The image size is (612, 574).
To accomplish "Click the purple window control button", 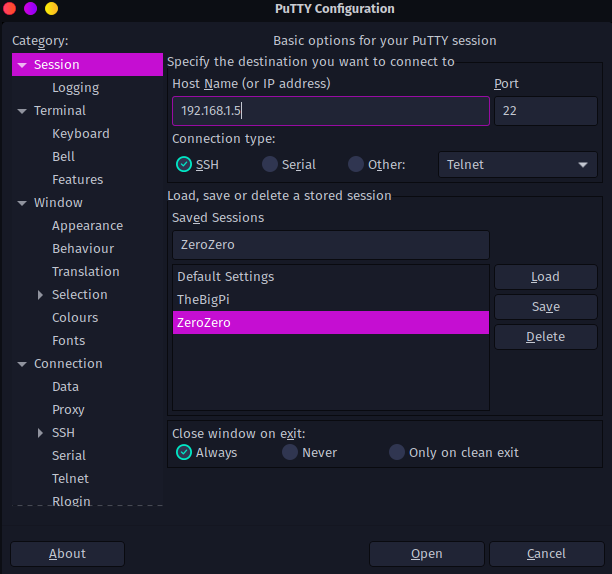I will pos(30,8).
